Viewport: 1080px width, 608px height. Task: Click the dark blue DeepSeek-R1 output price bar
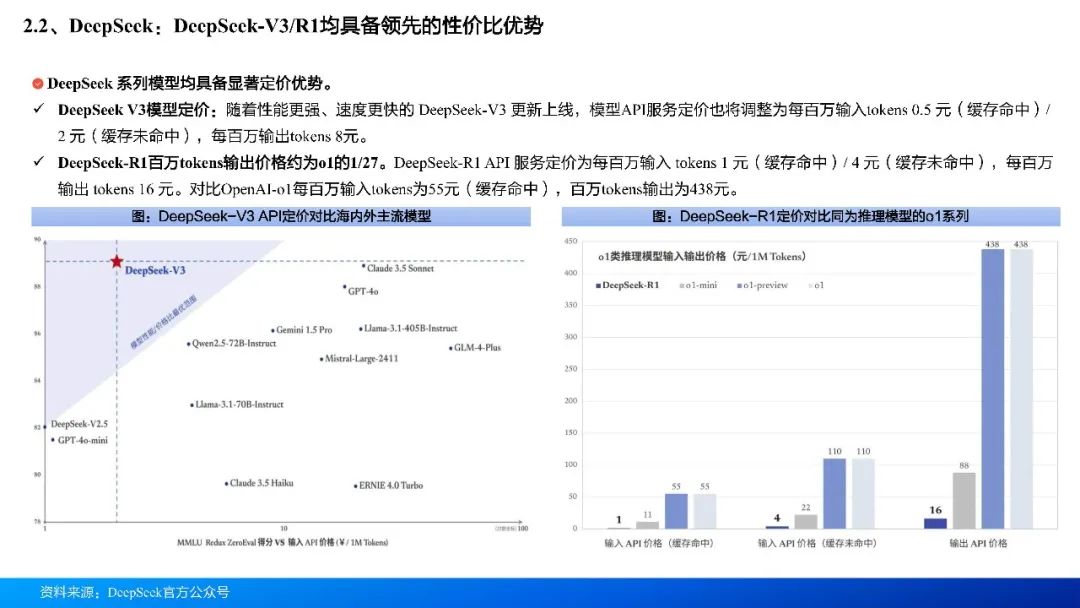[x=935, y=523]
